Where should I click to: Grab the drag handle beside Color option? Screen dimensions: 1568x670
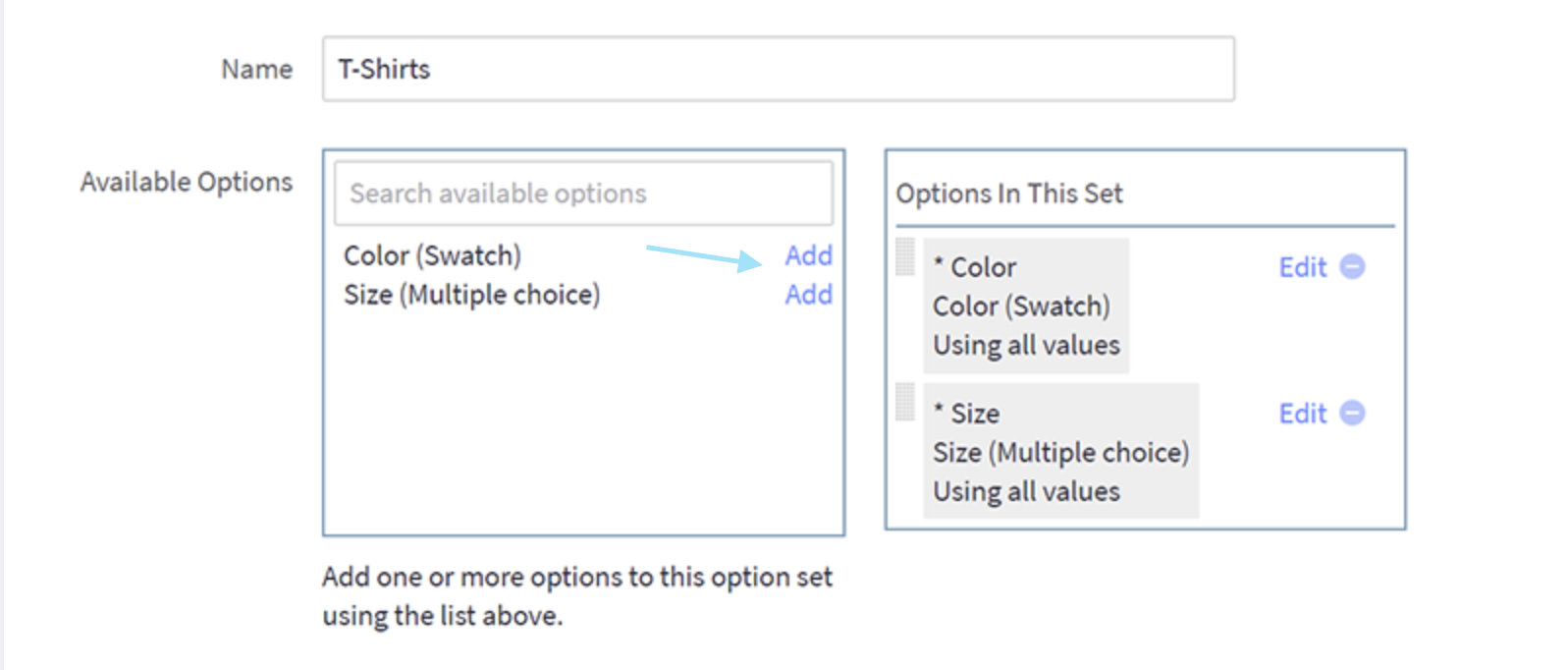[x=905, y=257]
